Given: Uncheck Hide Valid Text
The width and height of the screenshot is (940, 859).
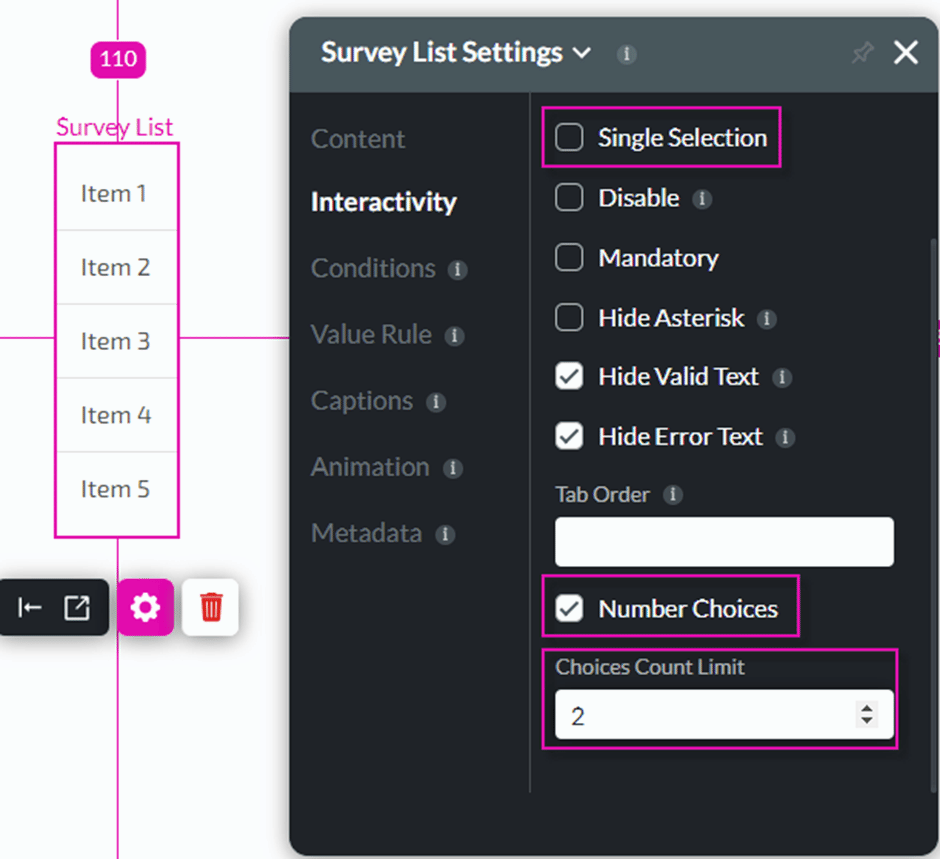Looking at the screenshot, I should pyautogui.click(x=569, y=377).
